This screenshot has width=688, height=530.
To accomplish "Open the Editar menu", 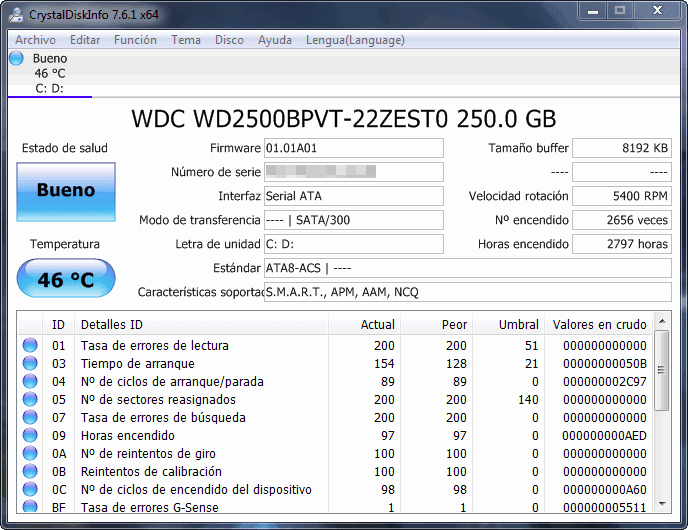I will pyautogui.click(x=85, y=40).
